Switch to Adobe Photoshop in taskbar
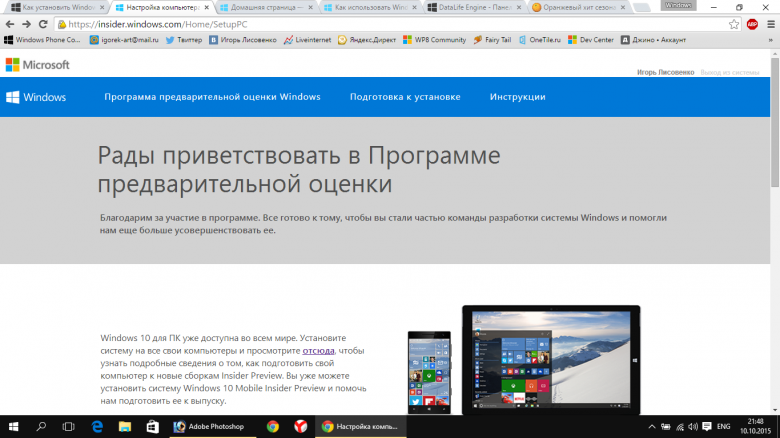The width and height of the screenshot is (780, 438). [213, 427]
